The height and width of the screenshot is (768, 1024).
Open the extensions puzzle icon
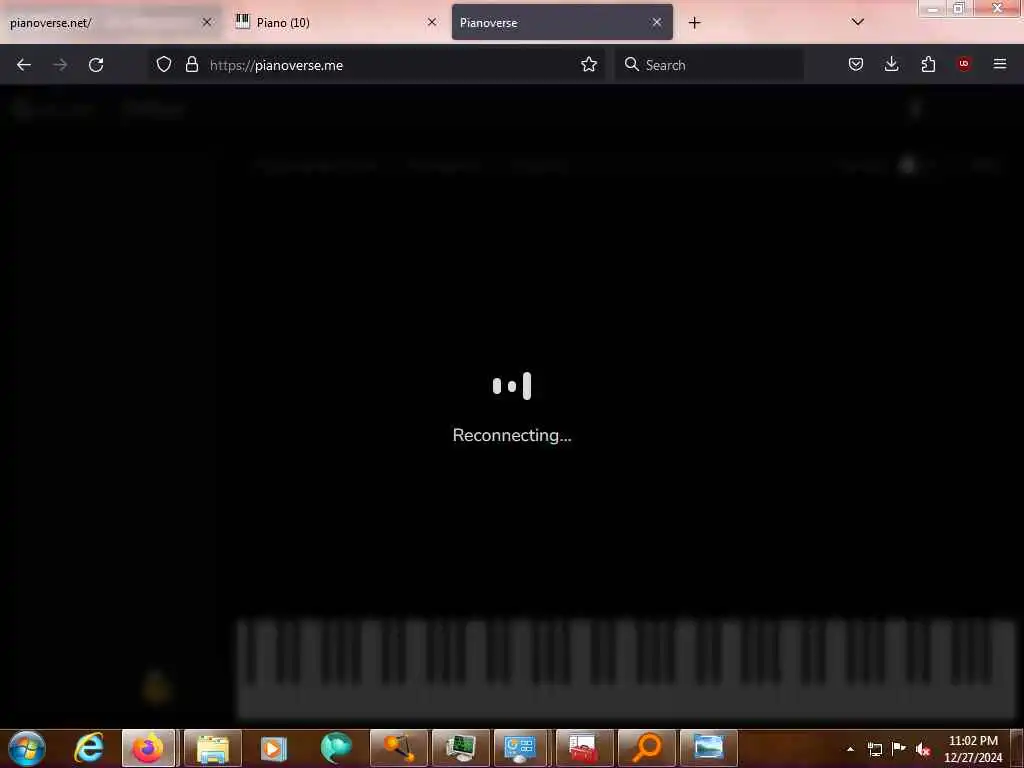[x=928, y=64]
